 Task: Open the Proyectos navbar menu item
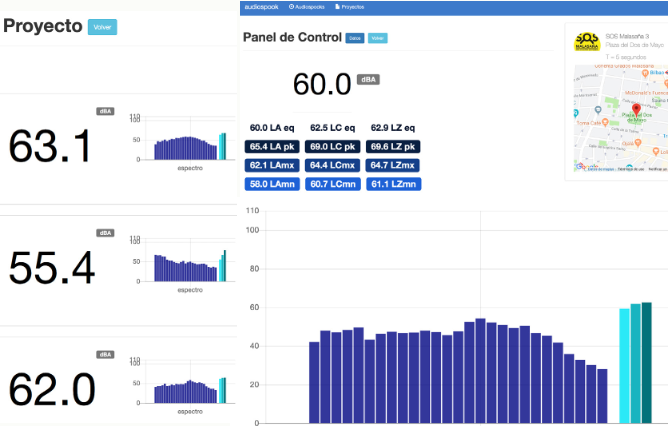pyautogui.click(x=350, y=7)
